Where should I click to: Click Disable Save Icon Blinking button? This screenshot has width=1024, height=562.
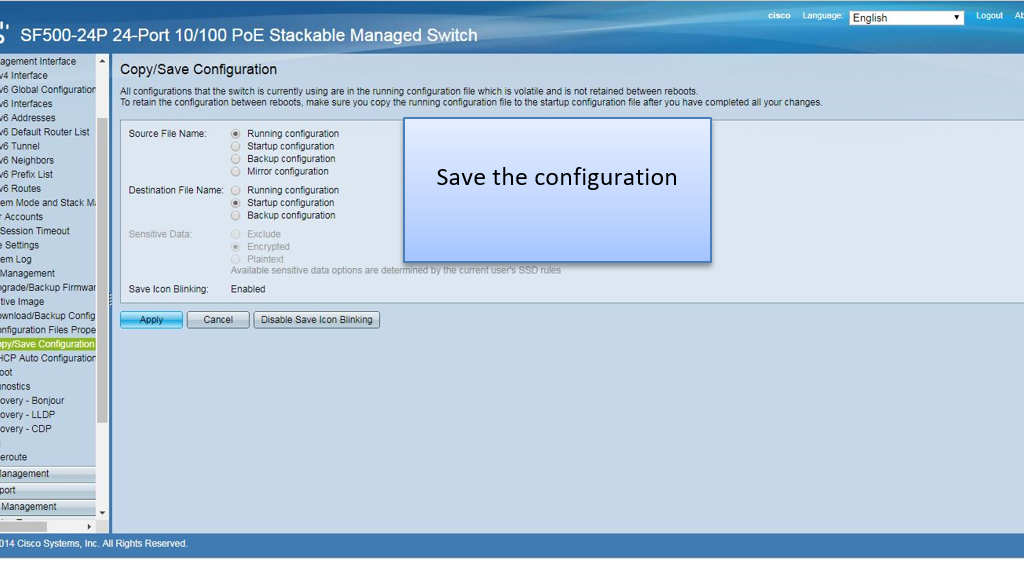point(316,320)
